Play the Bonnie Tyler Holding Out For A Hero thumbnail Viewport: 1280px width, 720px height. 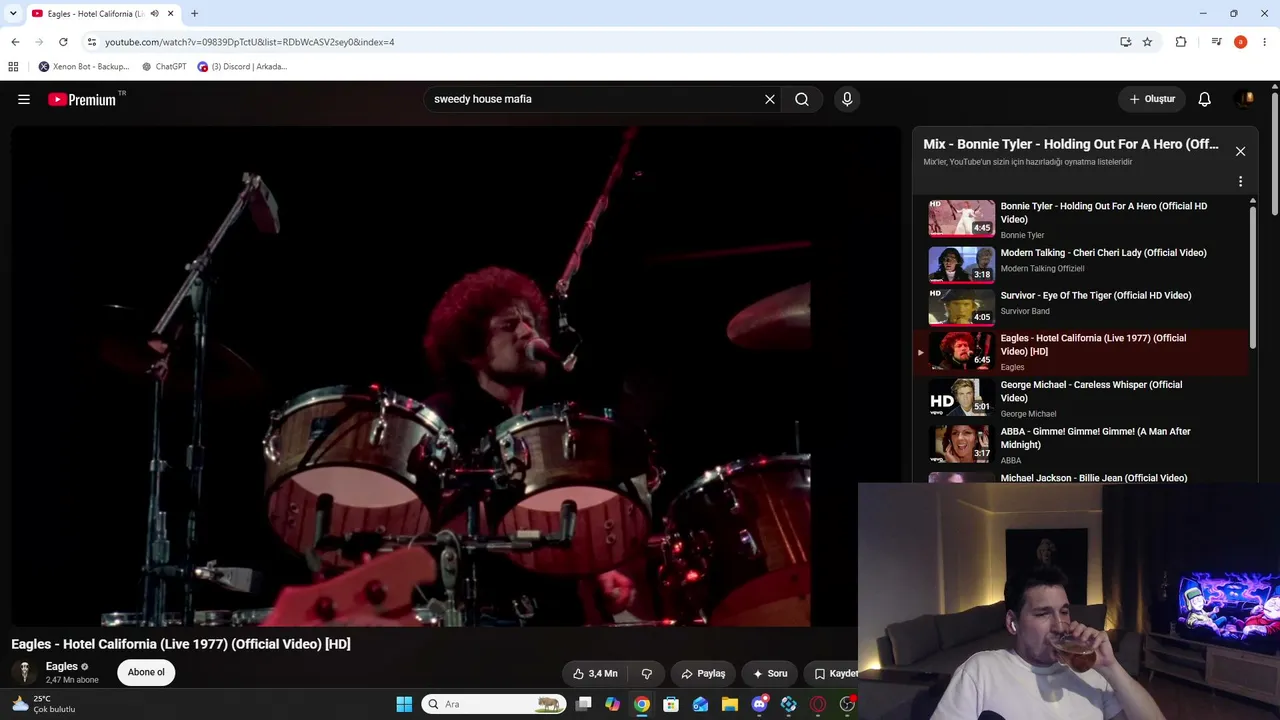pos(961,217)
